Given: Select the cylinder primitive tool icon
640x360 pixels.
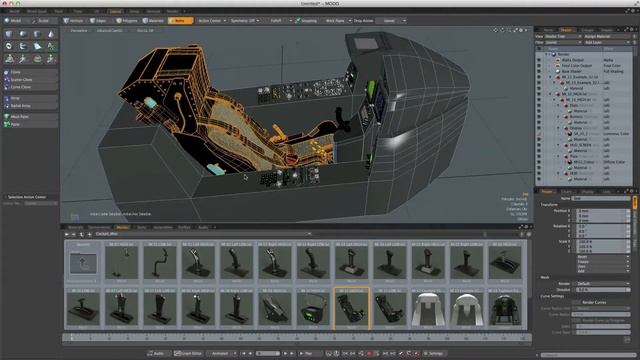Looking at the screenshot, I should pos(37,34).
